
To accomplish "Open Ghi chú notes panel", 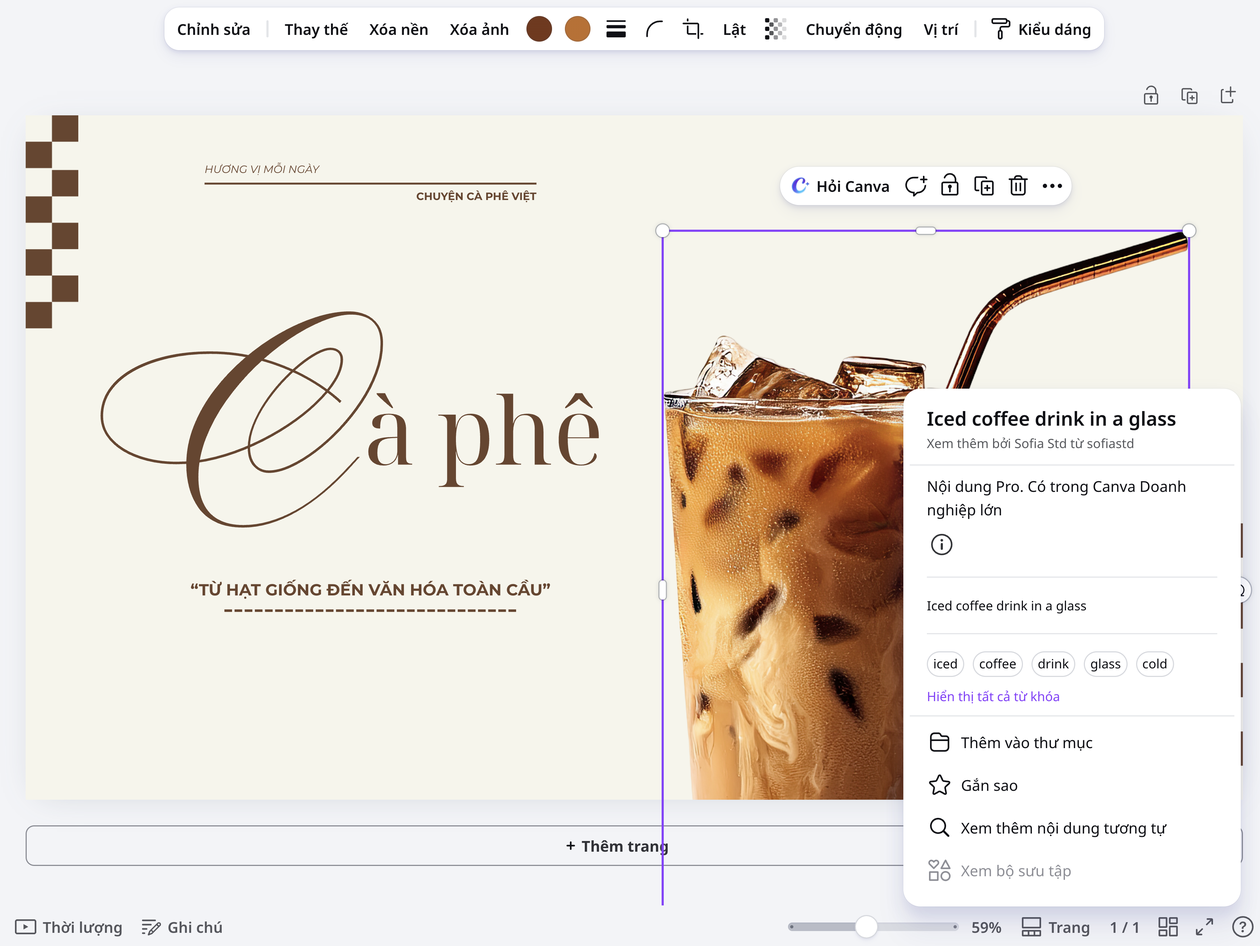I will [182, 927].
